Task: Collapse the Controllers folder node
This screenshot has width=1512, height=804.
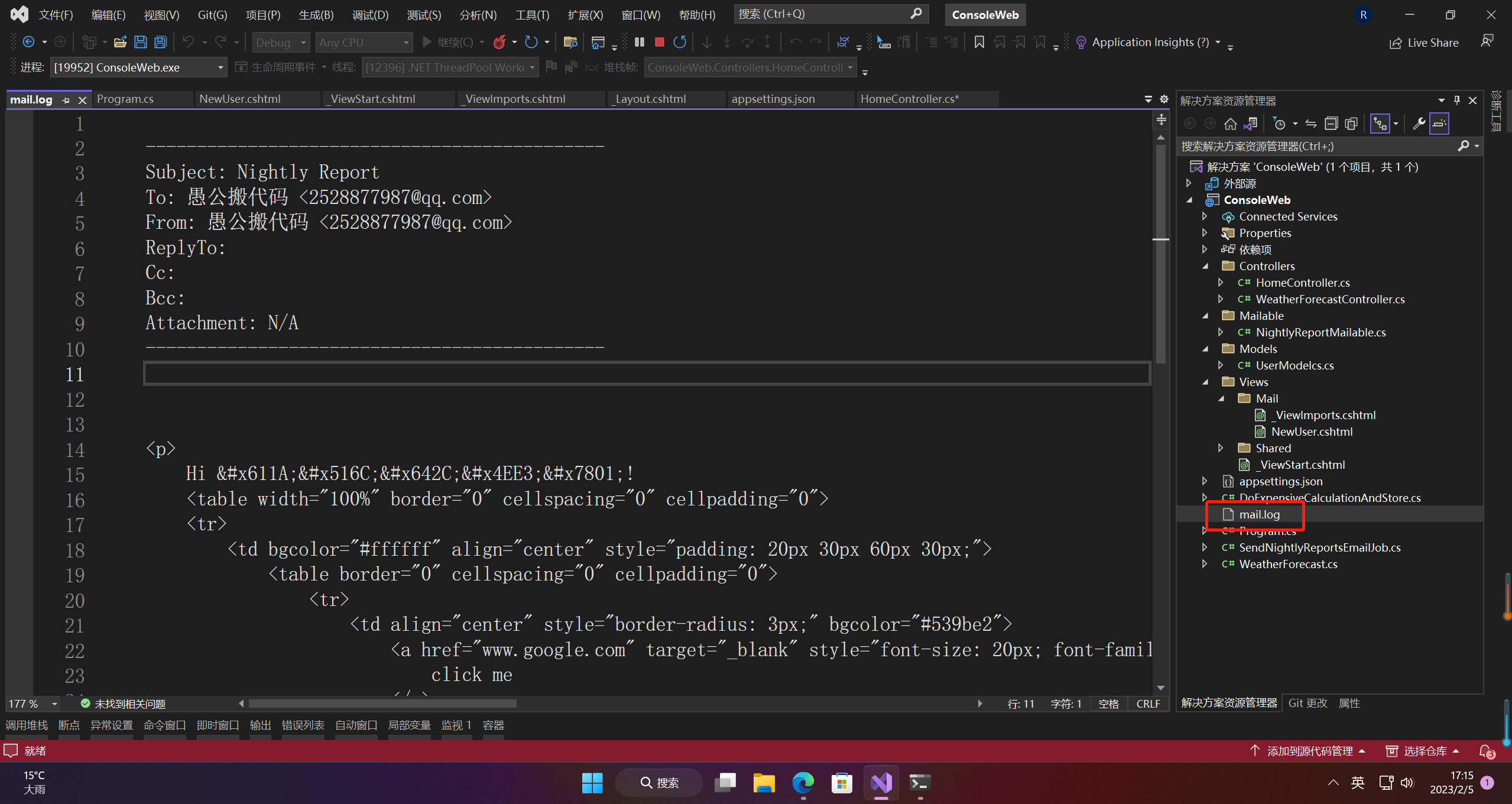Action: pos(1206,266)
